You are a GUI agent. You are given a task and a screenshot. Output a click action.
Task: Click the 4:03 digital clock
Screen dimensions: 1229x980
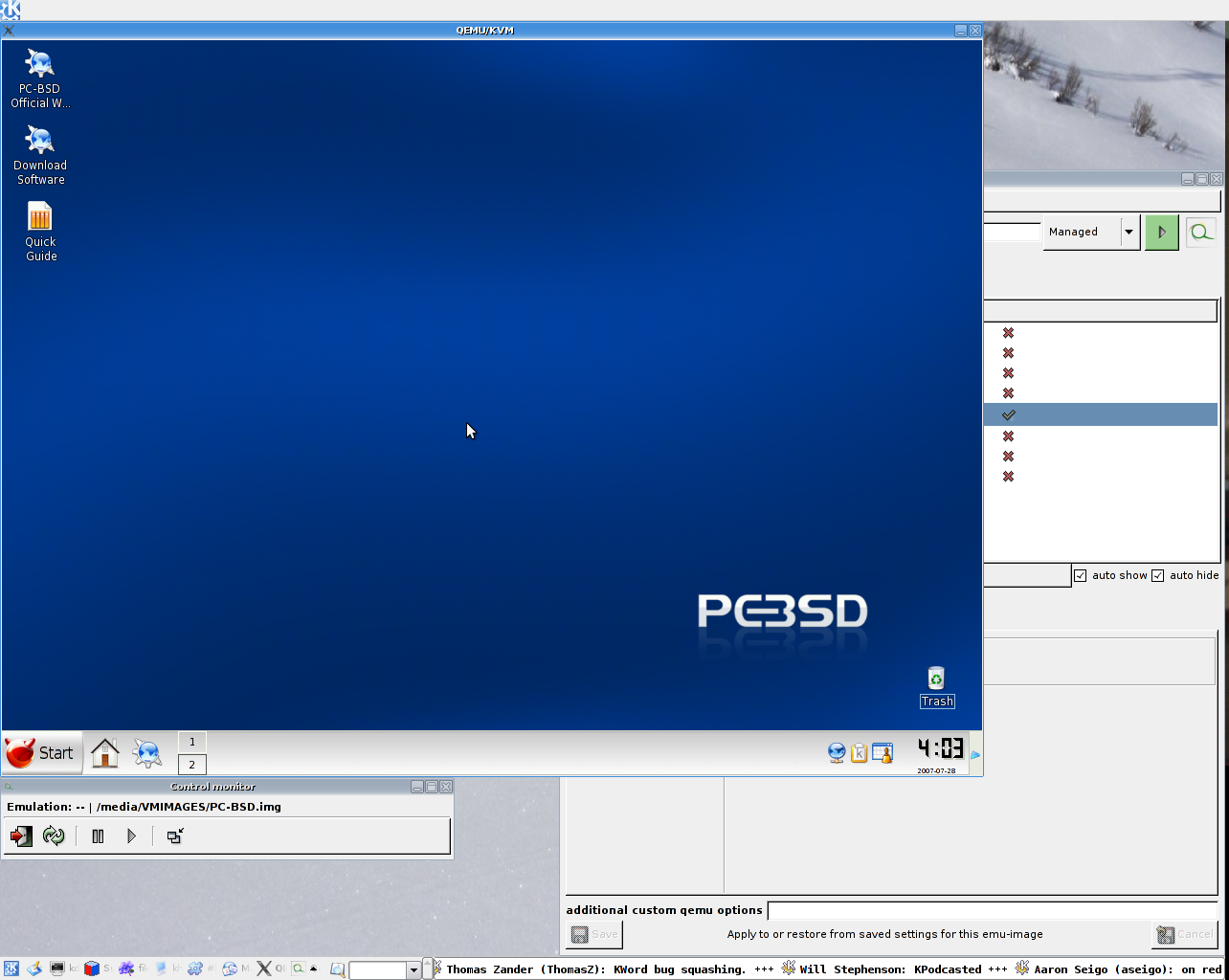coord(940,748)
